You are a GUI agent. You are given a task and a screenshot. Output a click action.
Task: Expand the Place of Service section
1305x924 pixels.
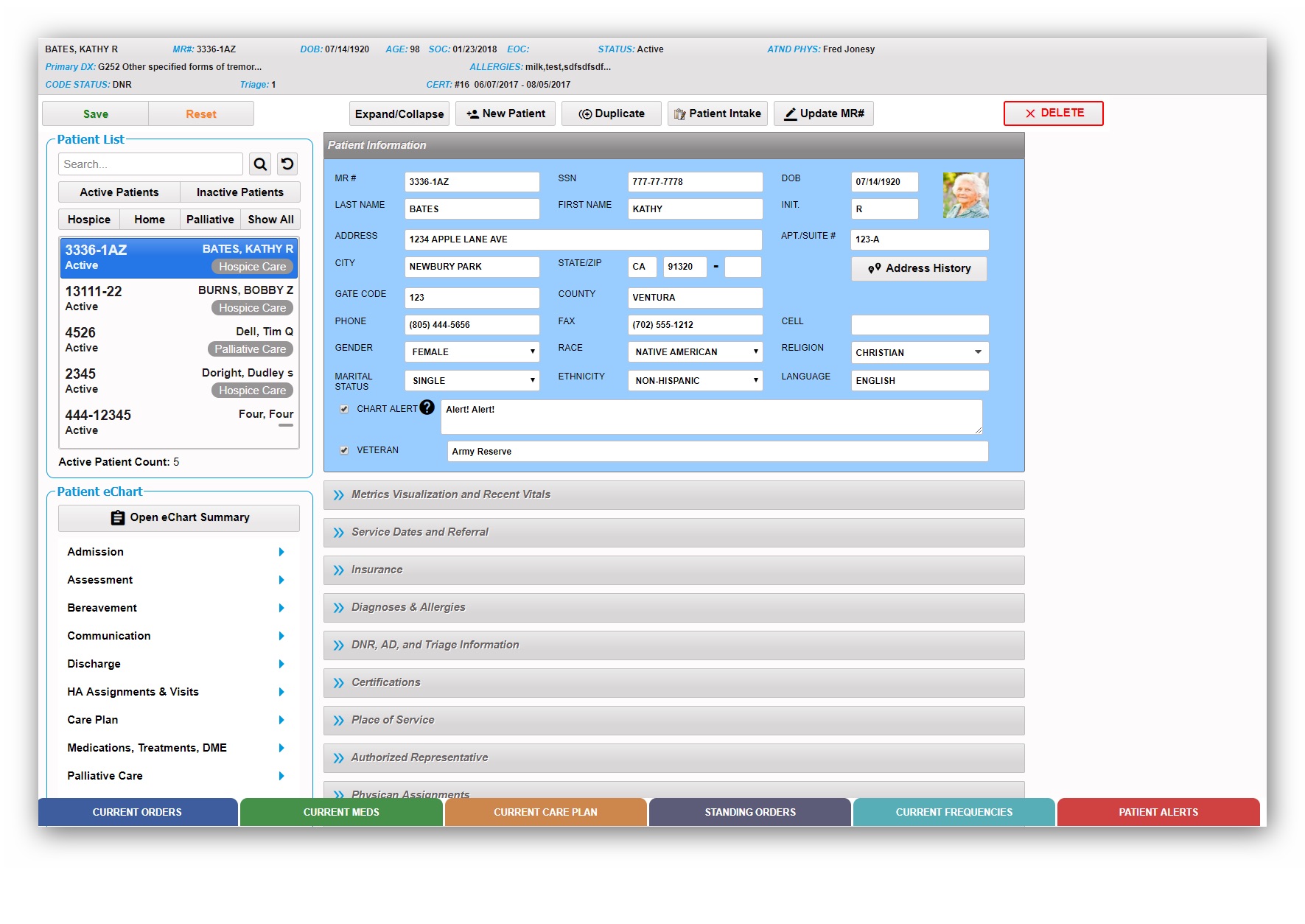click(x=674, y=721)
